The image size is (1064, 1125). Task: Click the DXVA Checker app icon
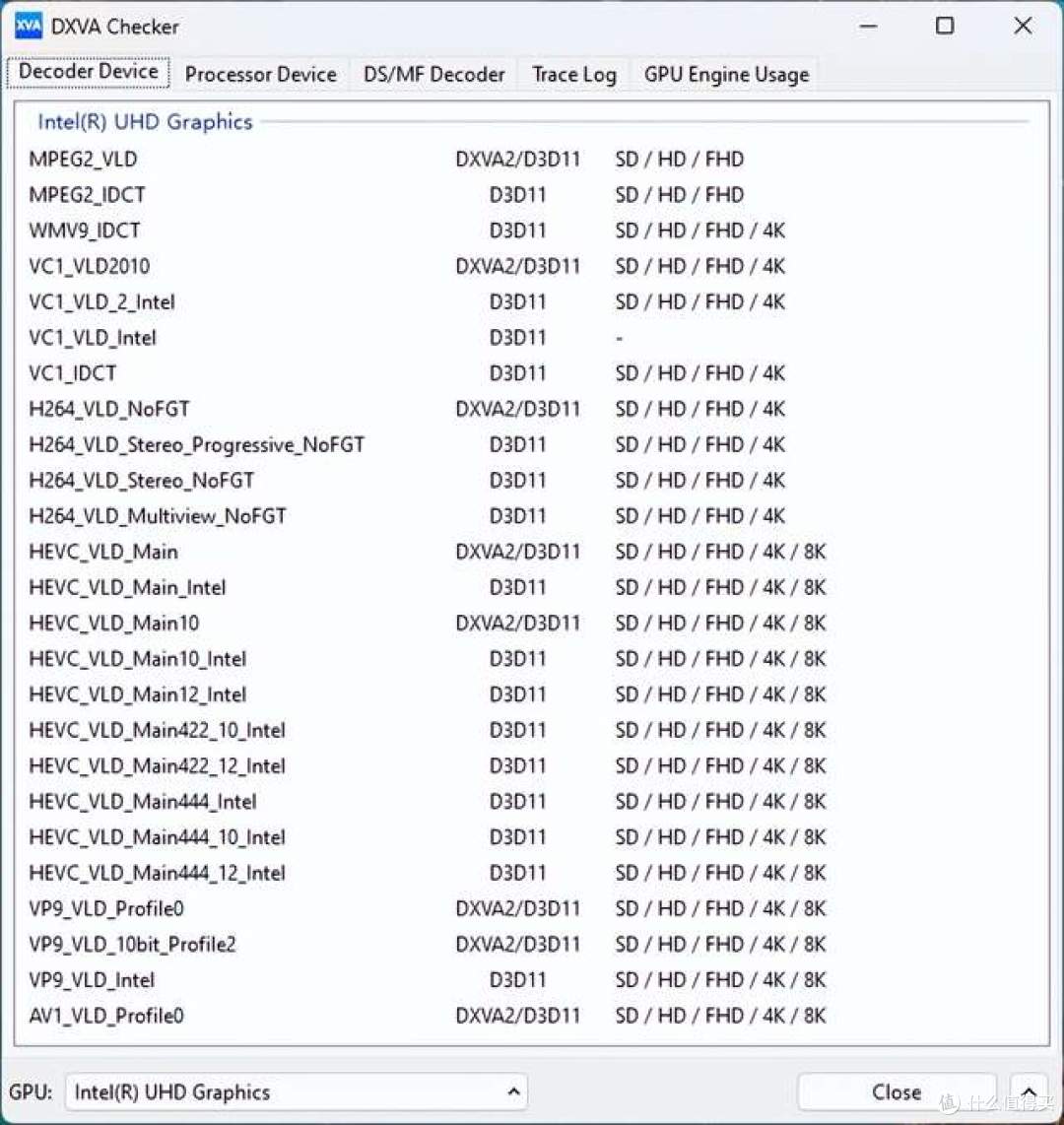click(28, 26)
